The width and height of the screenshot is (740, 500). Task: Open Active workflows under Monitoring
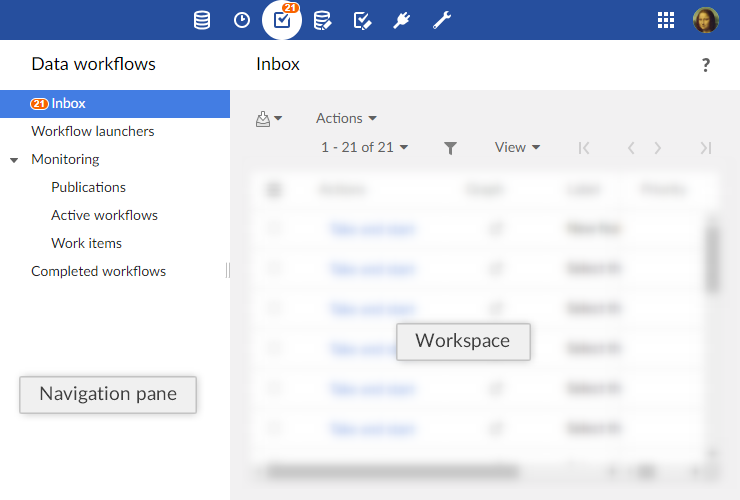pos(104,215)
